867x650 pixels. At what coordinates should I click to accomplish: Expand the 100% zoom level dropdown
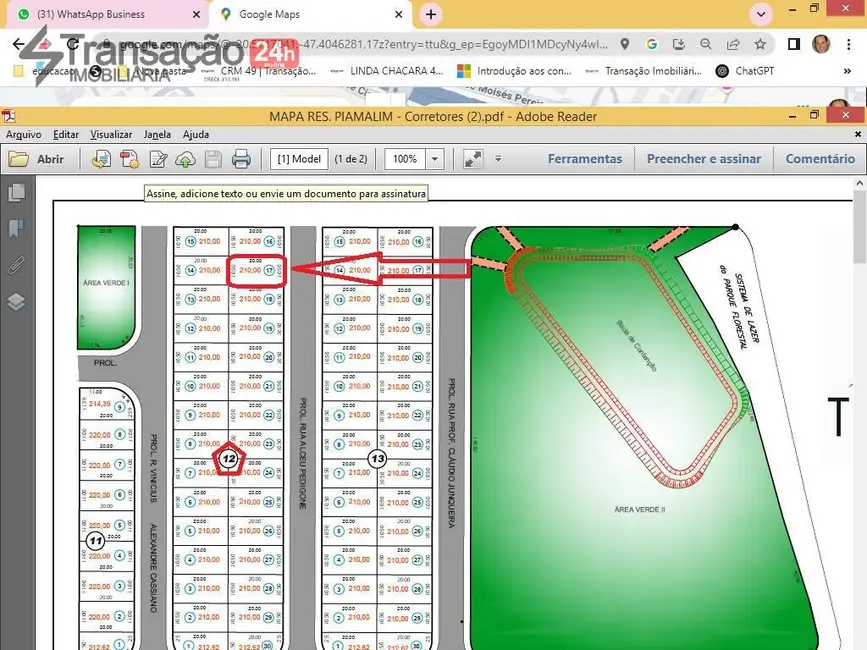[435, 159]
